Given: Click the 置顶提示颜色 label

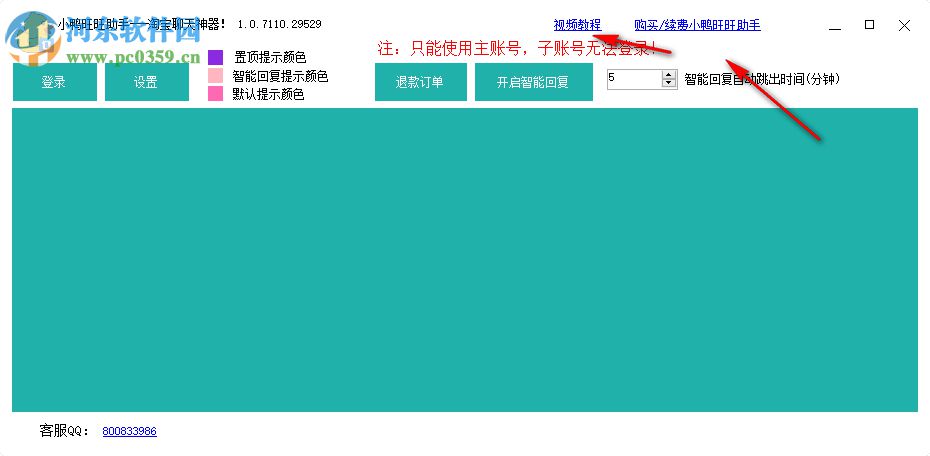Looking at the screenshot, I should 270,58.
